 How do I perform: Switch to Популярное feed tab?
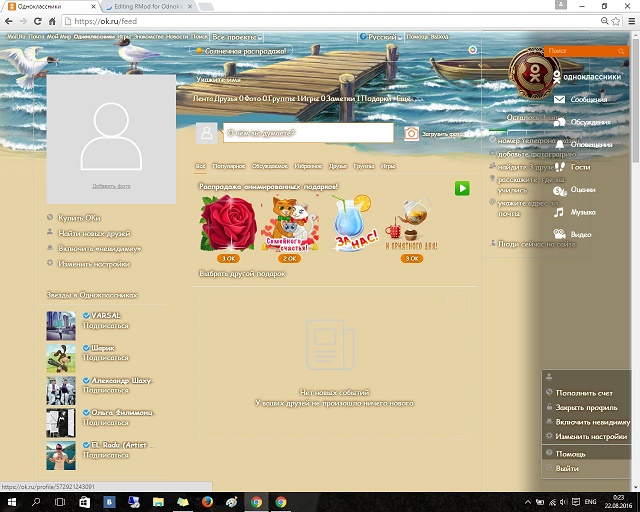pyautogui.click(x=229, y=166)
